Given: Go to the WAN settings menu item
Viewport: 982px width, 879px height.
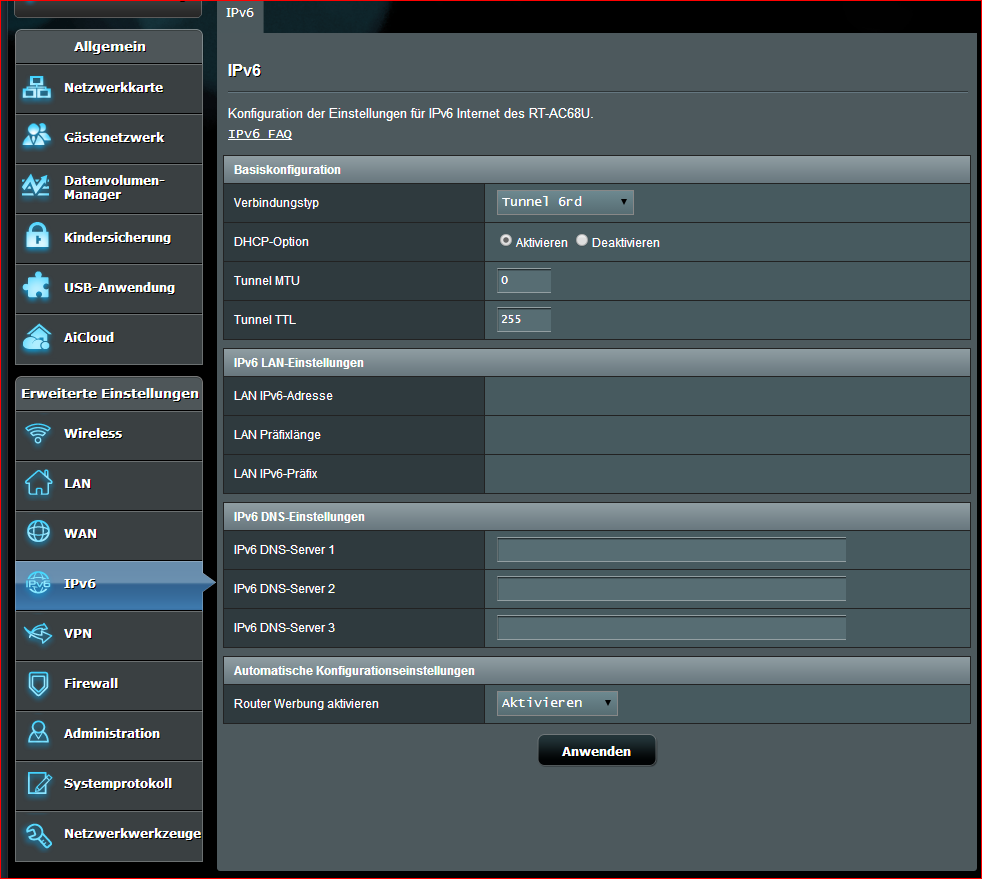Looking at the screenshot, I should pos(80,533).
